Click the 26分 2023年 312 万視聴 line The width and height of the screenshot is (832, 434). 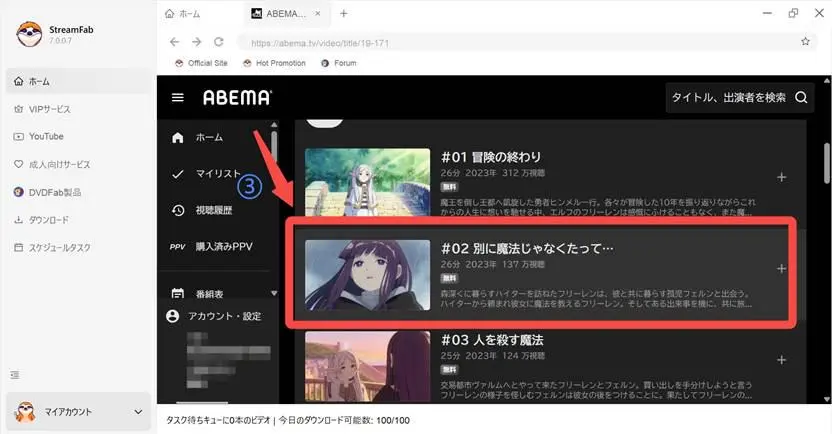coord(492,173)
